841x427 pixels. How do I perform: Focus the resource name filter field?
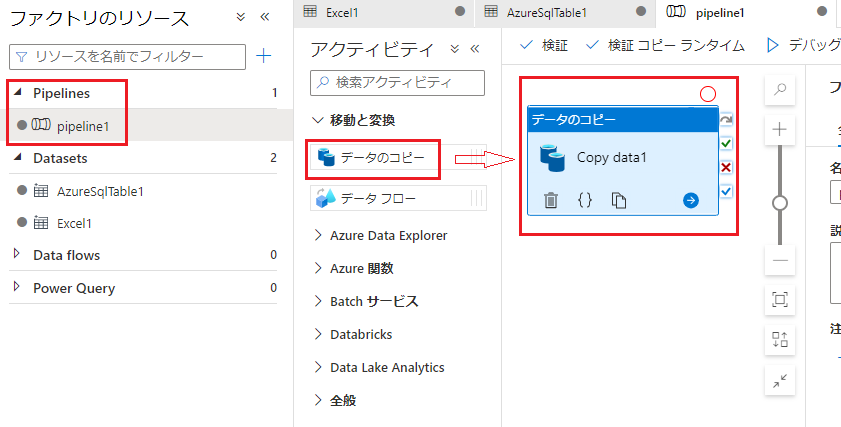click(128, 56)
